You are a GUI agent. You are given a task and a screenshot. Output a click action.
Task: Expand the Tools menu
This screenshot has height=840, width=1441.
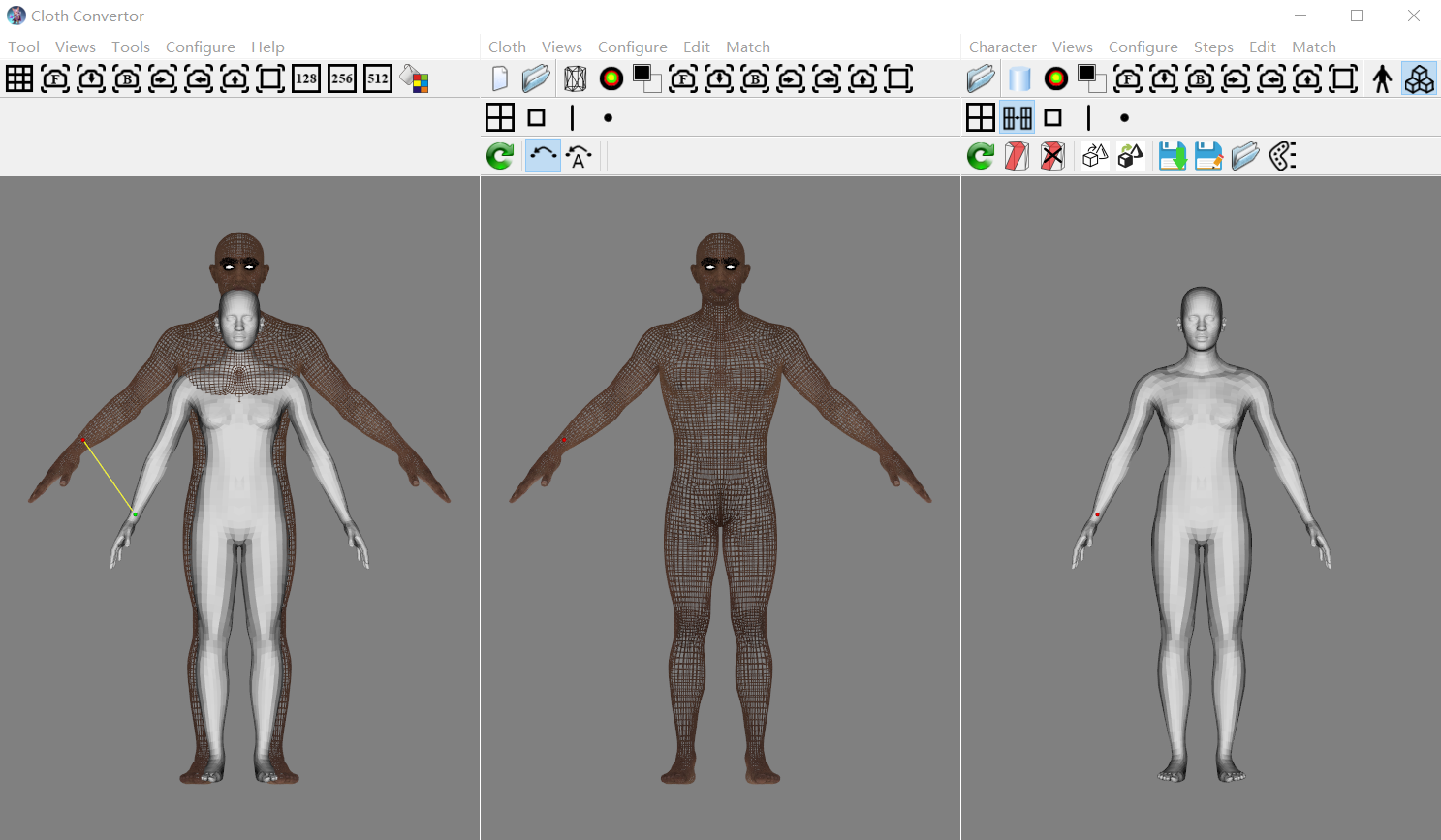click(130, 47)
